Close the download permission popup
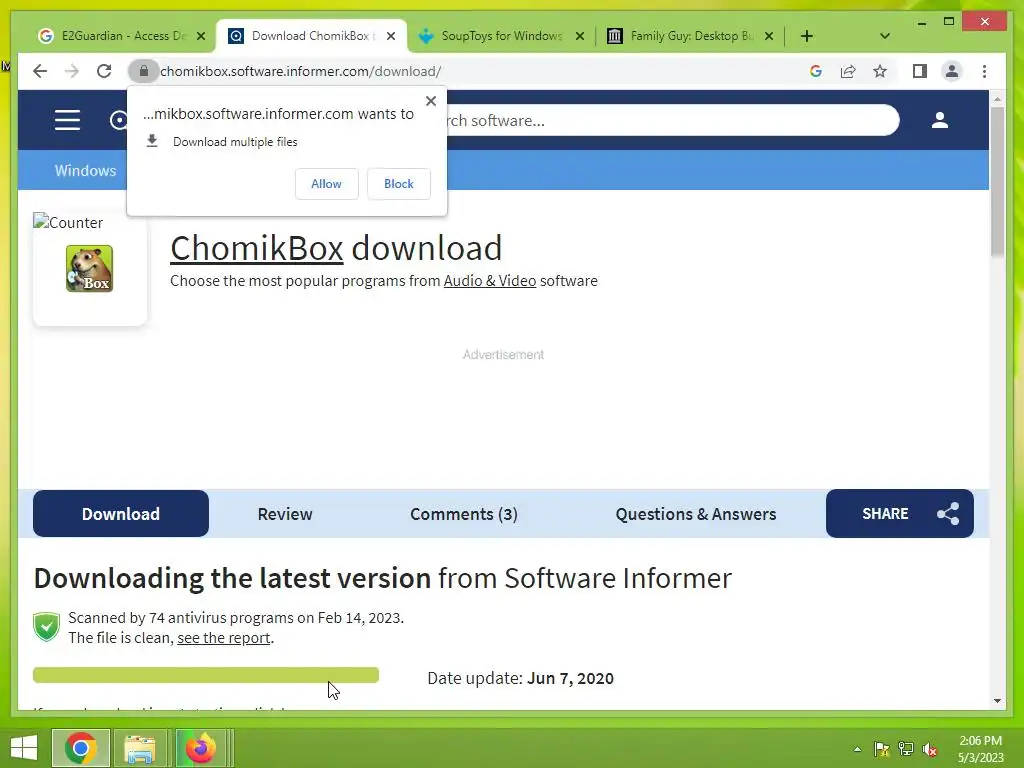Image resolution: width=1024 pixels, height=768 pixels. click(x=430, y=101)
